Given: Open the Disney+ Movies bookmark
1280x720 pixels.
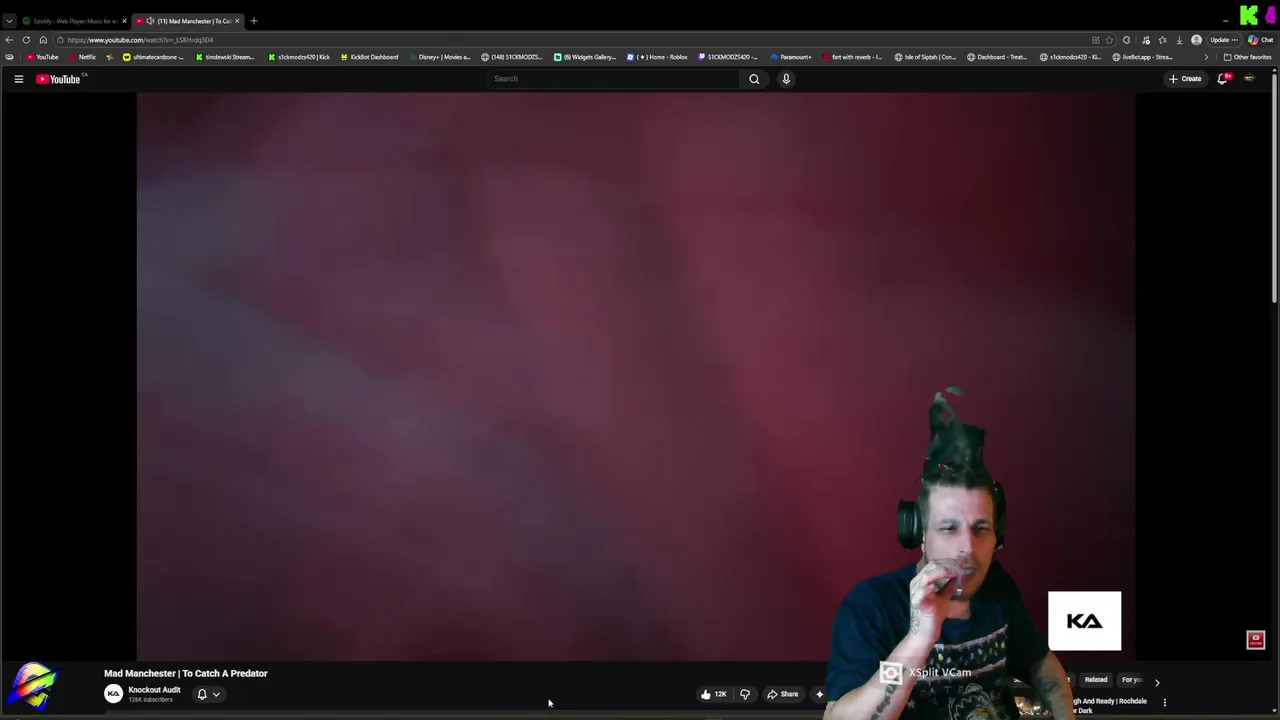Looking at the screenshot, I should (440, 57).
